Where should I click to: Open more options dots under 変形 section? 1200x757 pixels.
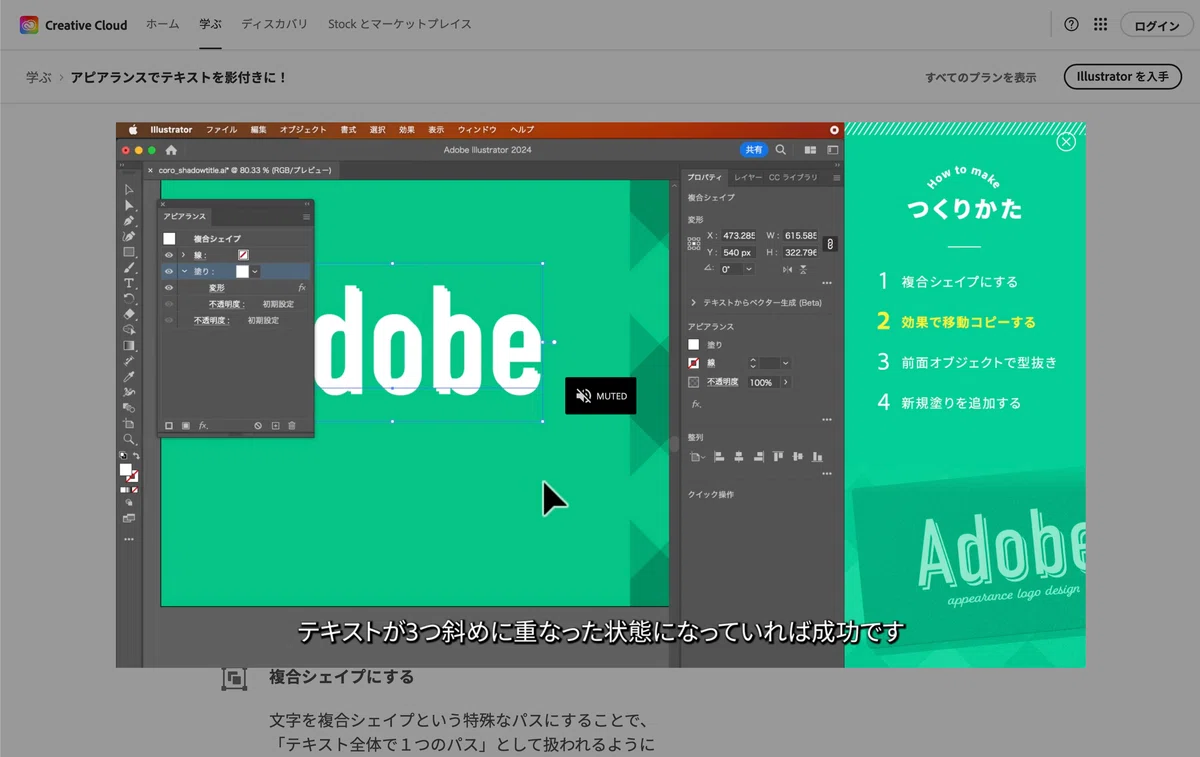click(826, 283)
